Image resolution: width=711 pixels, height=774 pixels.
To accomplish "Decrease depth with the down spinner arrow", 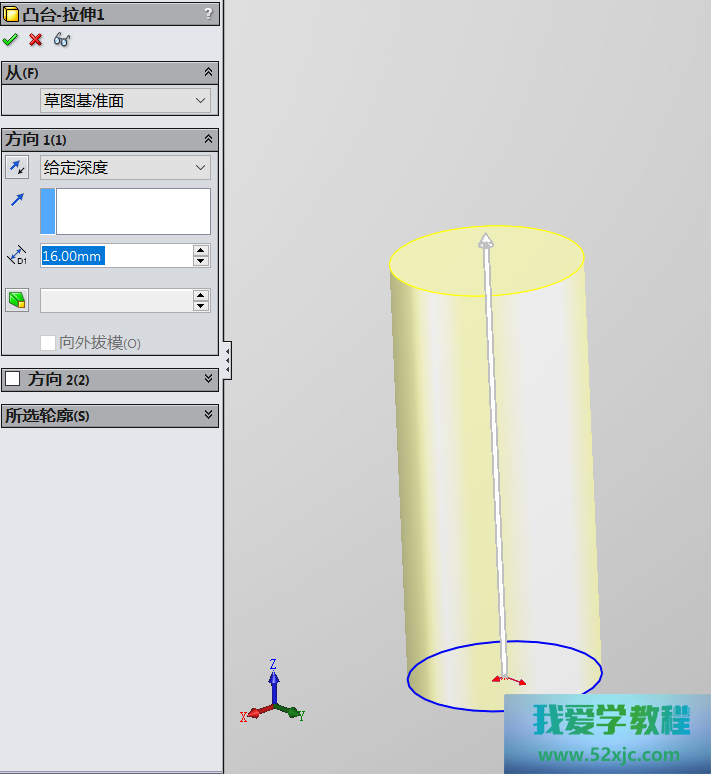I will click(201, 262).
